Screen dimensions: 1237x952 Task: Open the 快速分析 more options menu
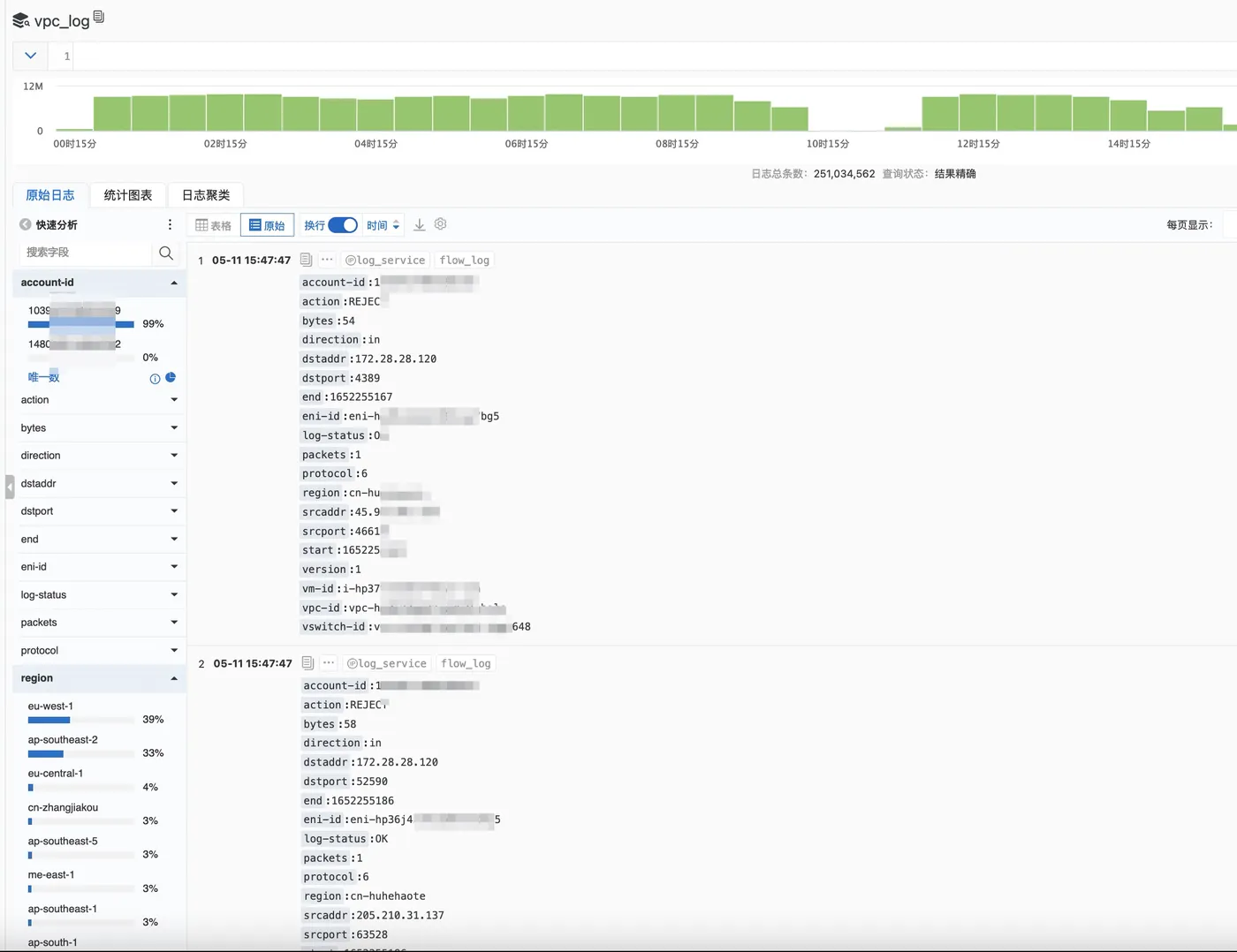tap(170, 224)
